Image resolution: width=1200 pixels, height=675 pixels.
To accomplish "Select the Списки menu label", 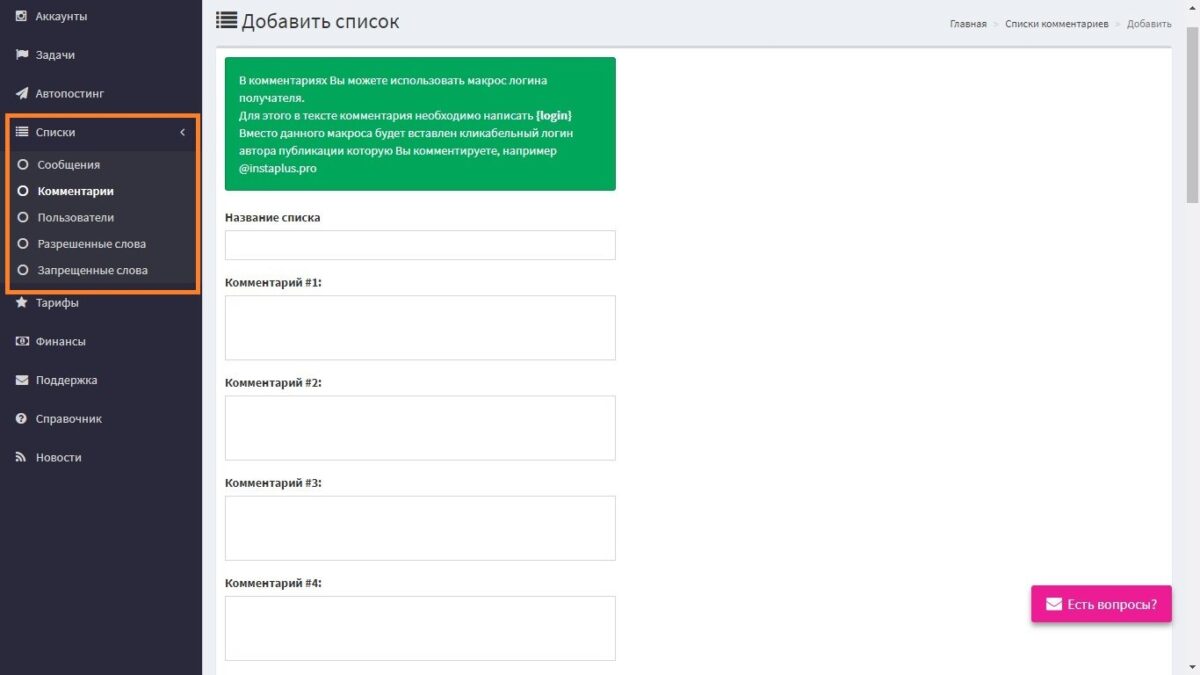I will pos(55,132).
